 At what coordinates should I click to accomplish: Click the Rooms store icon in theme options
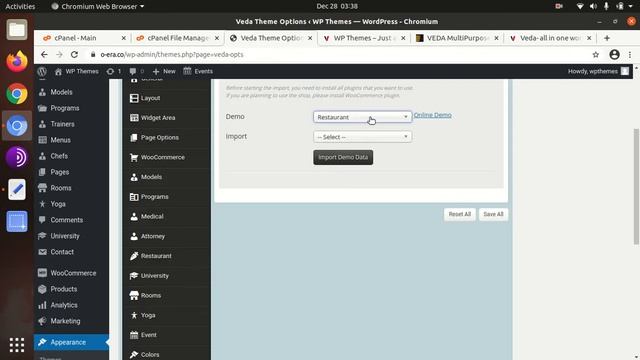click(134, 295)
